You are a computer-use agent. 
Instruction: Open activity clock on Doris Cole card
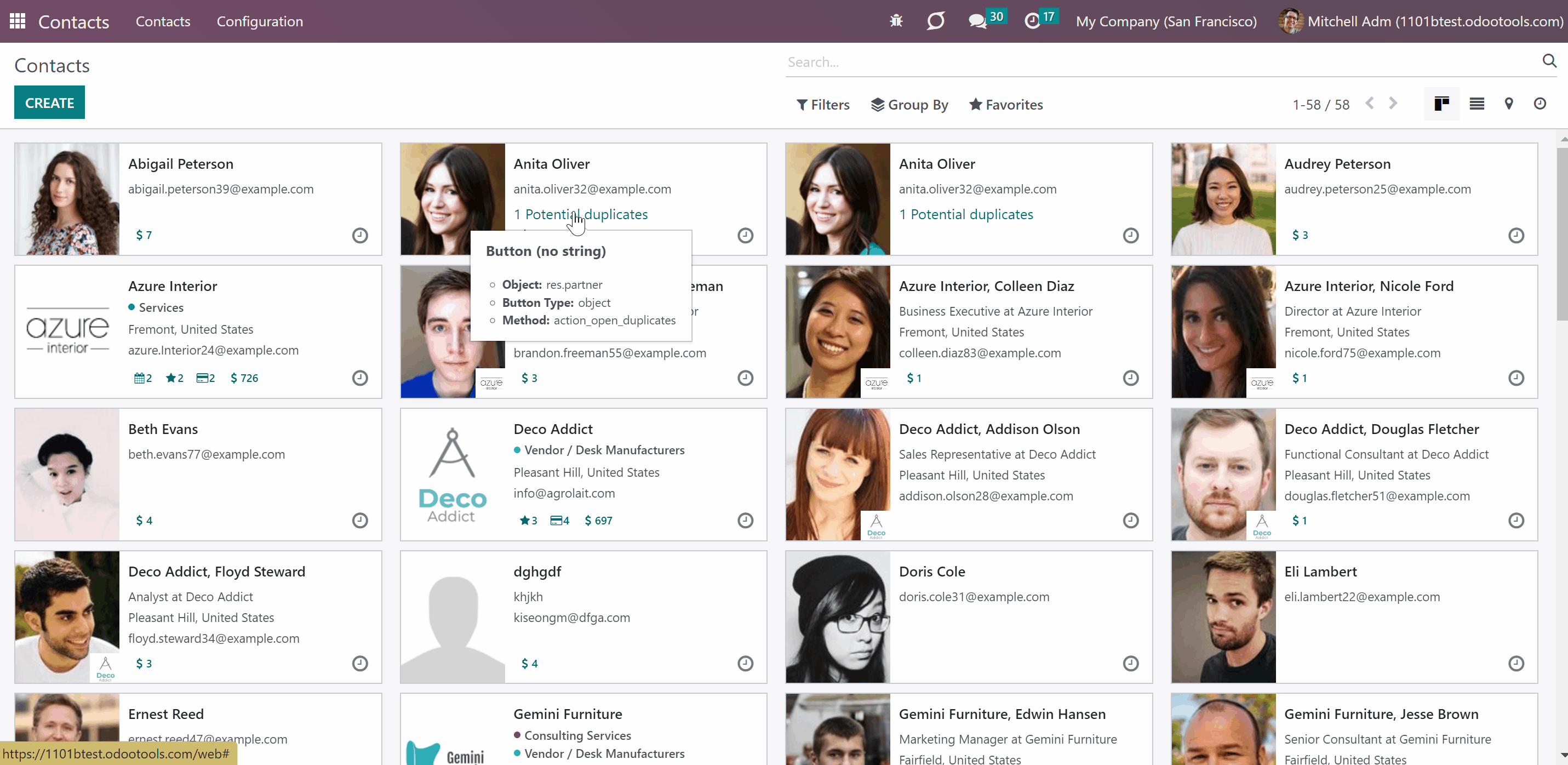[x=1131, y=663]
